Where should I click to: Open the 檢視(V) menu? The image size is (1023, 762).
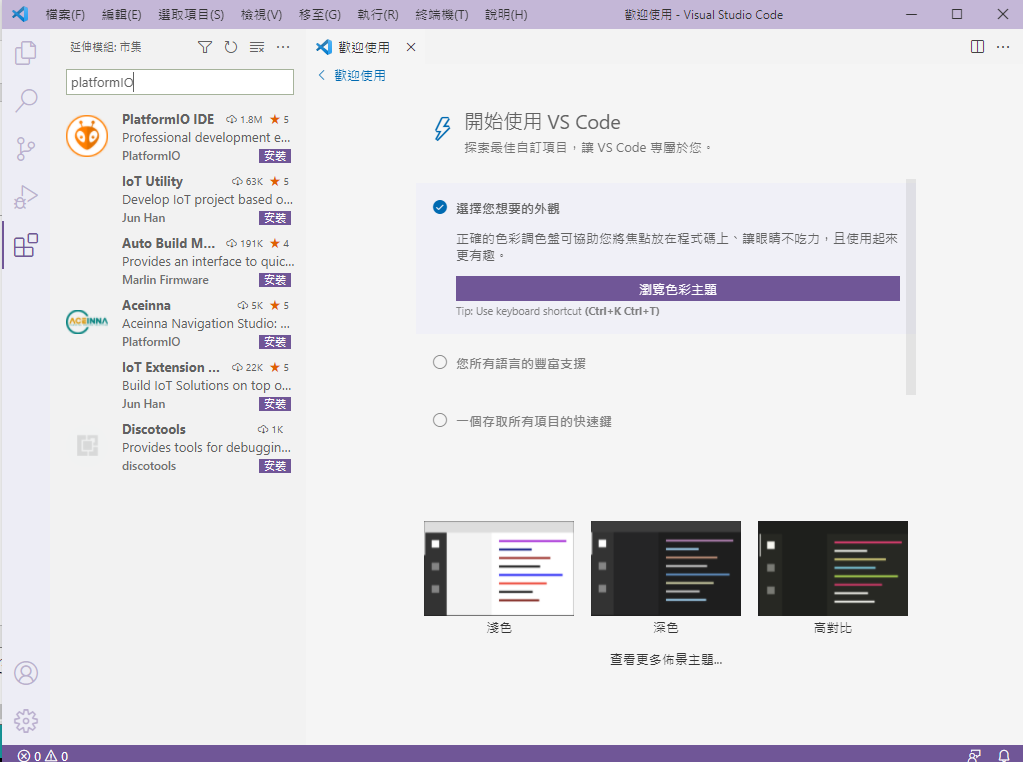click(261, 14)
